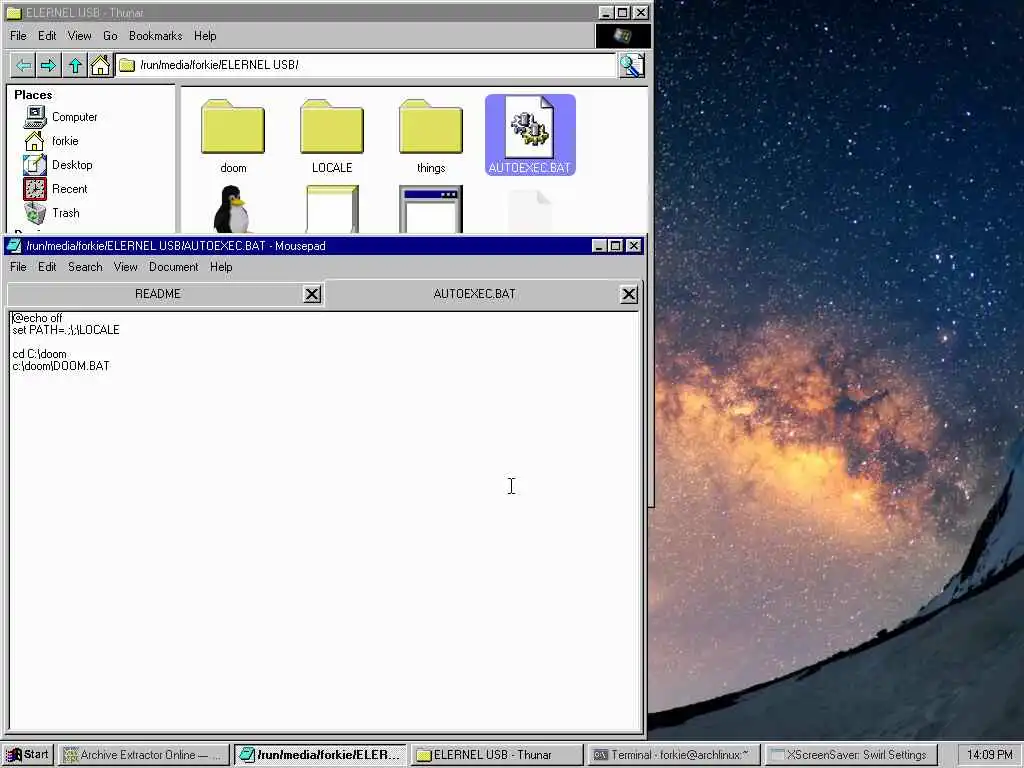Open Mousepad Document menu
The width and height of the screenshot is (1024, 768).
coord(173,267)
